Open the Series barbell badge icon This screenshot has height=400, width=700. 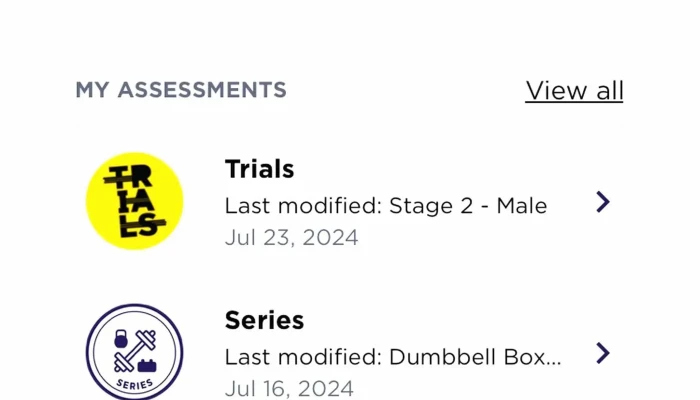tap(134, 352)
